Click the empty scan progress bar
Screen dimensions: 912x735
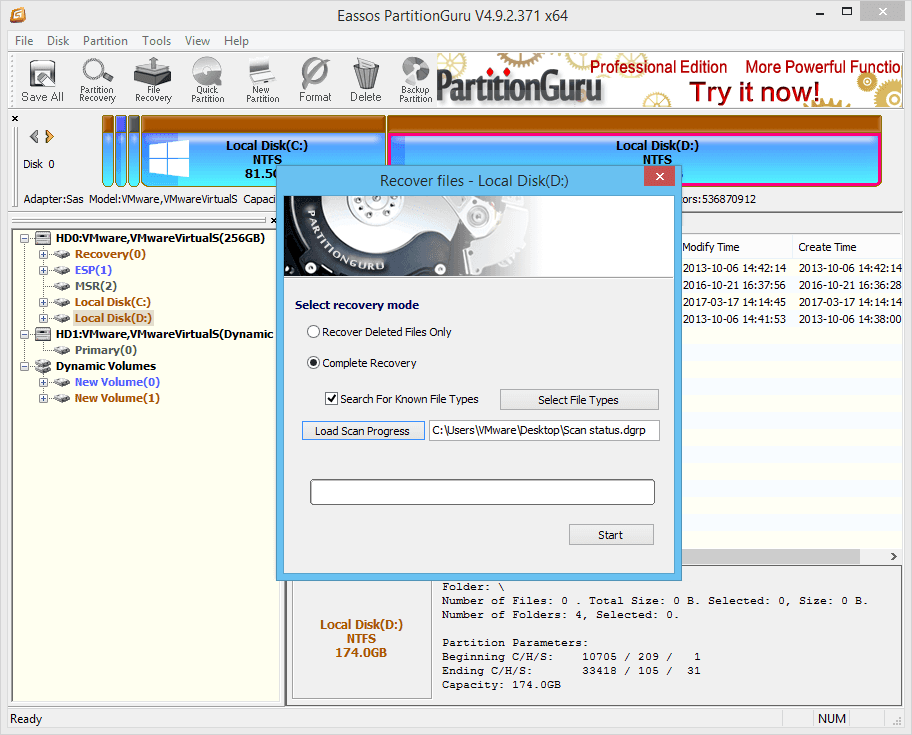click(482, 492)
